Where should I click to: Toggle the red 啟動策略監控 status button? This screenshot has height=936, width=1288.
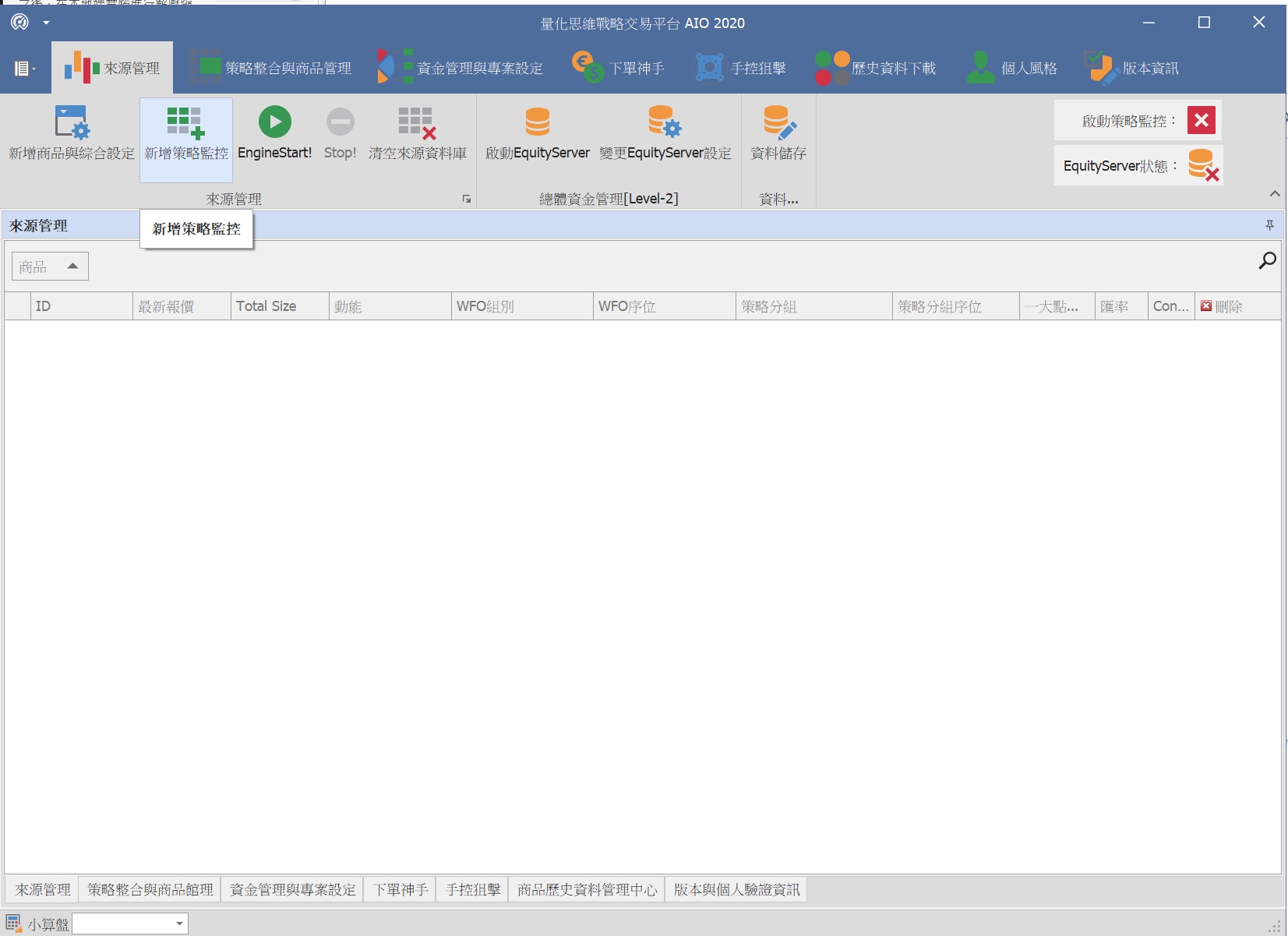tap(1201, 121)
